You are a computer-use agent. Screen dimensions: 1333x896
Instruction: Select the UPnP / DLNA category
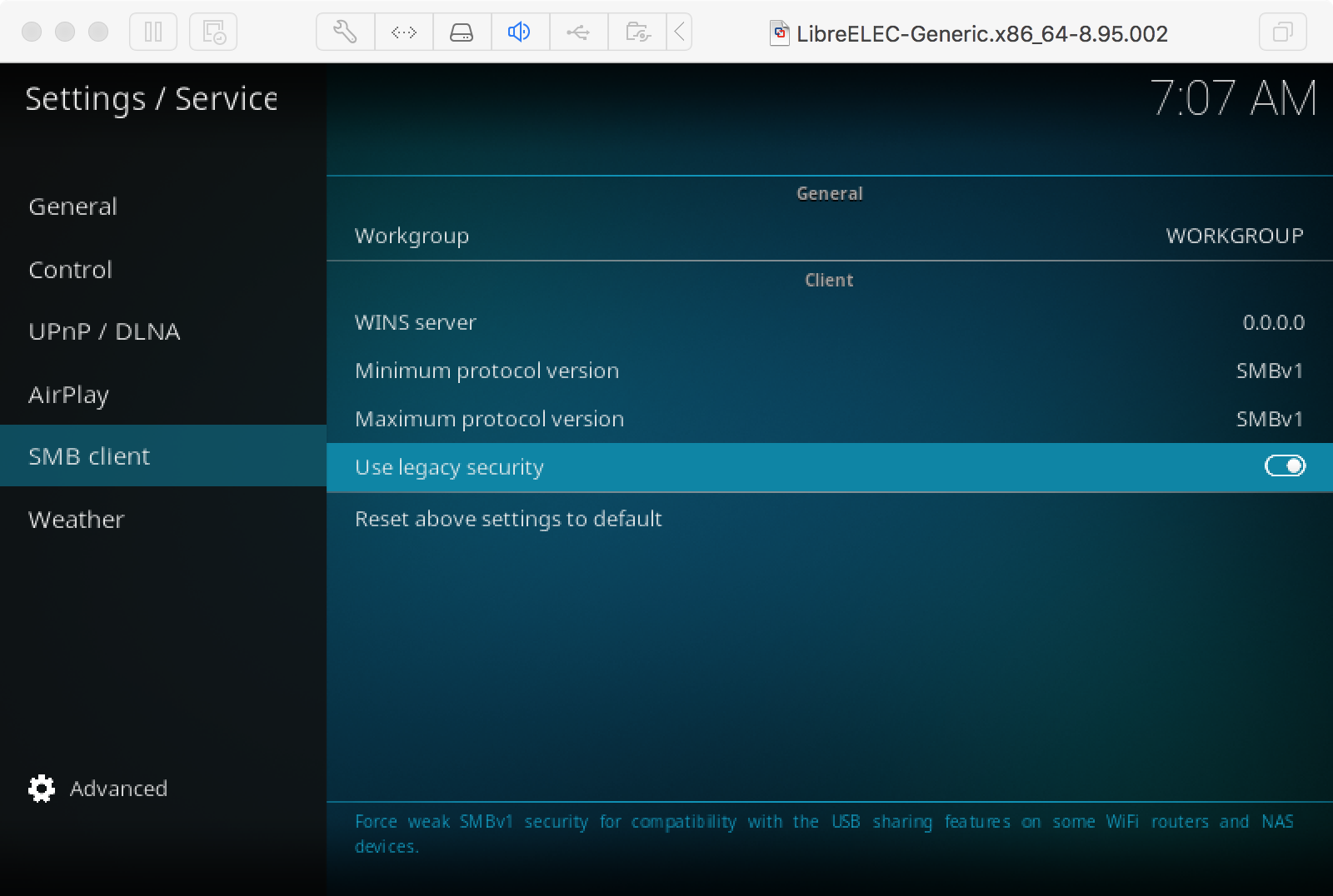pyautogui.click(x=104, y=331)
